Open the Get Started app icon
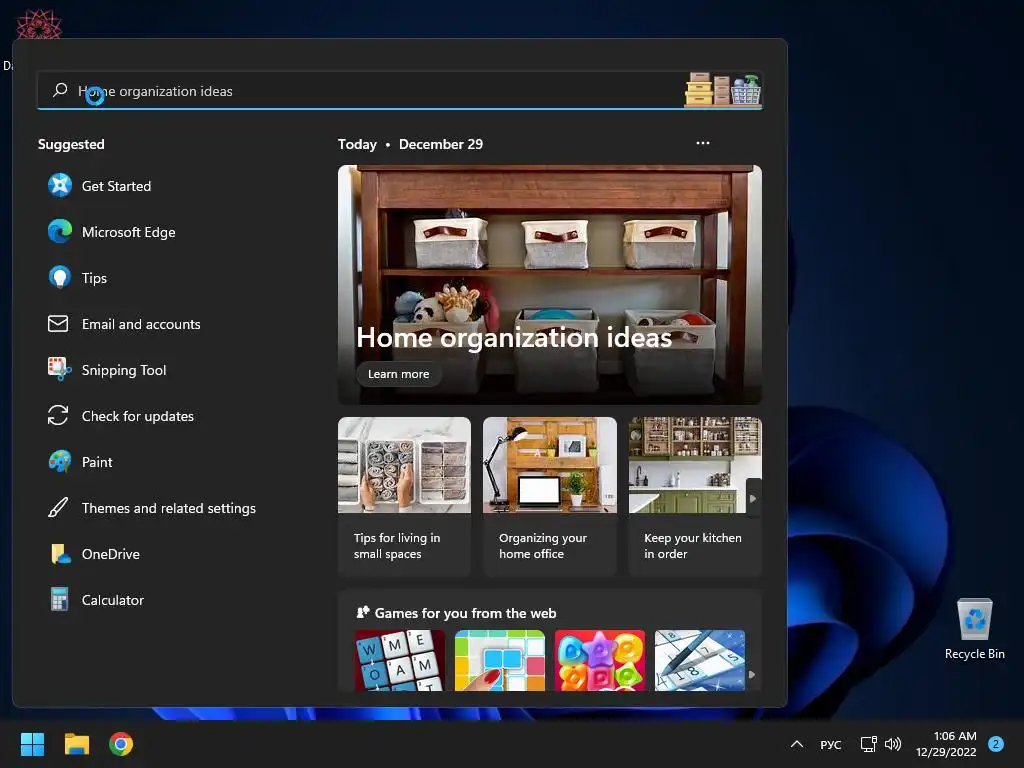This screenshot has width=1024, height=768. click(x=59, y=185)
